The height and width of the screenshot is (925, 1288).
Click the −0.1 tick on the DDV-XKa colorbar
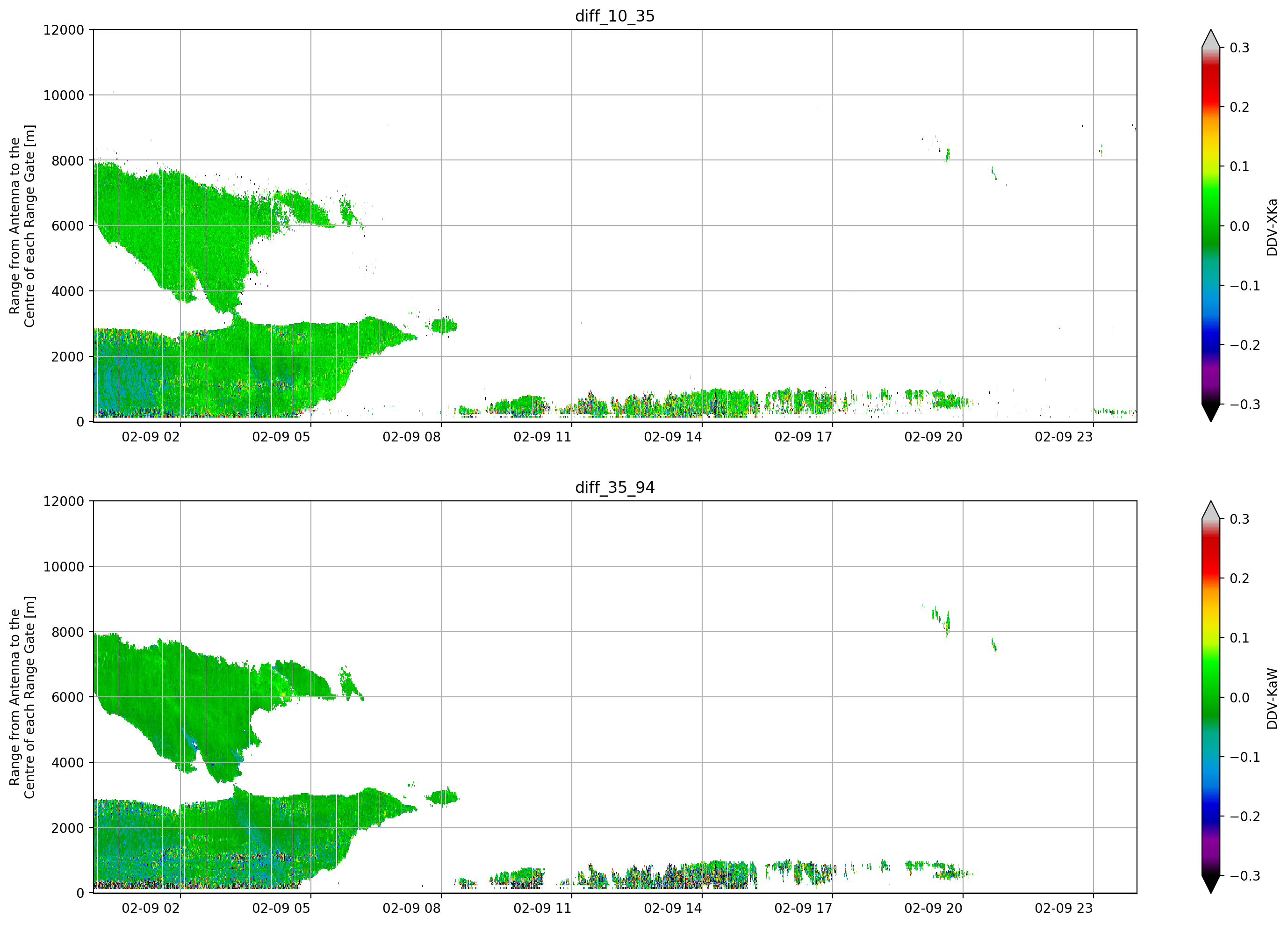click(x=1245, y=286)
